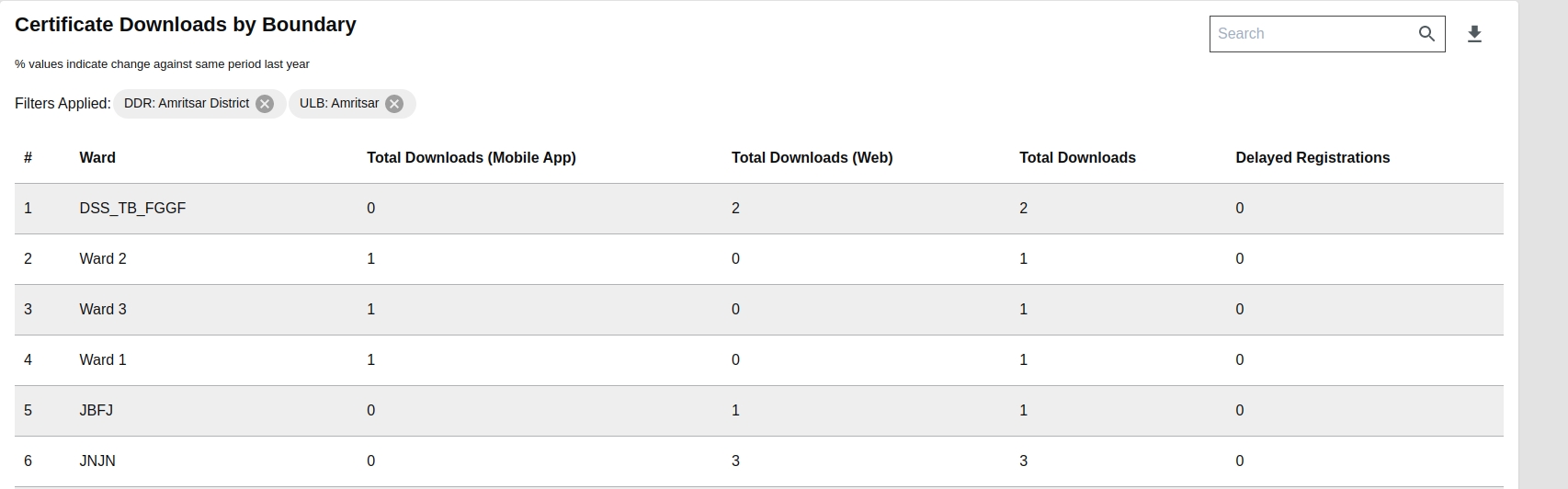Sort by Total Downloads (Mobile App) header
Viewport: 1568px width, 489px height.
pyautogui.click(x=471, y=158)
